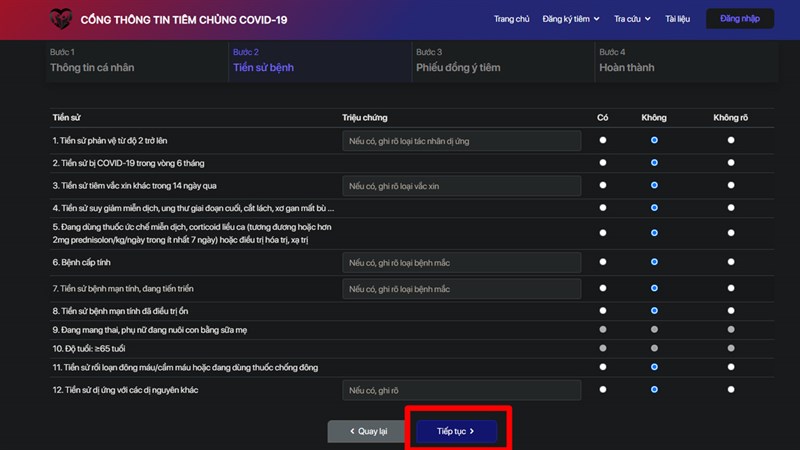Select Không for 3. tiêm vắc xin khác
Viewport: 800px width, 450px height.
pos(654,185)
